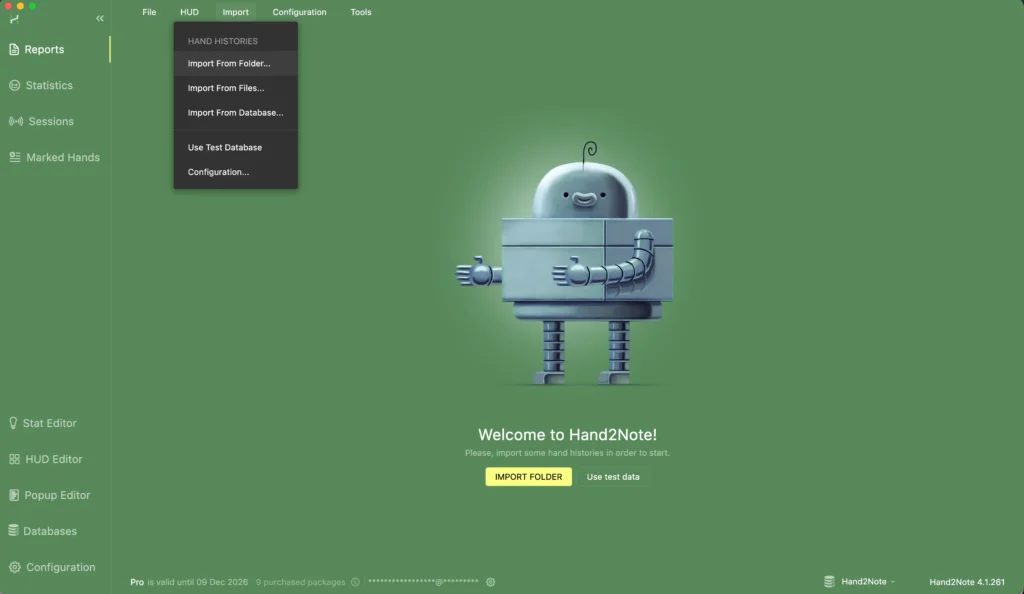This screenshot has width=1024, height=594.
Task: Select Configuration... in the Import dropdown
Action: (x=236, y=172)
